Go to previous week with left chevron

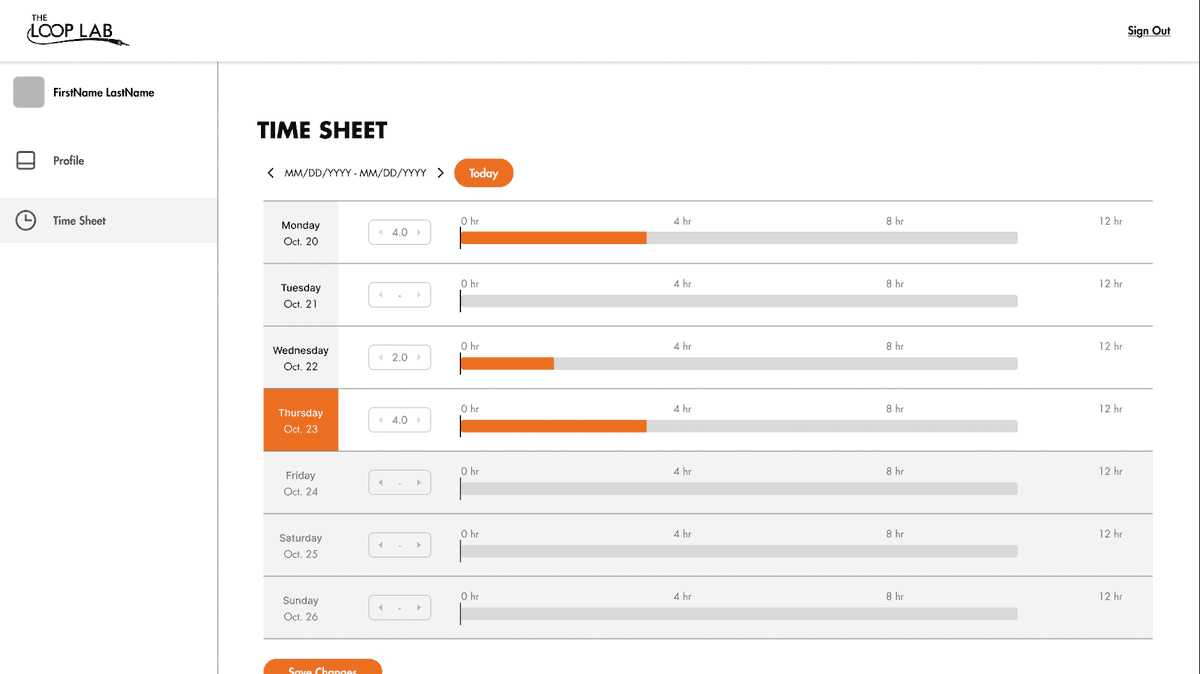270,173
